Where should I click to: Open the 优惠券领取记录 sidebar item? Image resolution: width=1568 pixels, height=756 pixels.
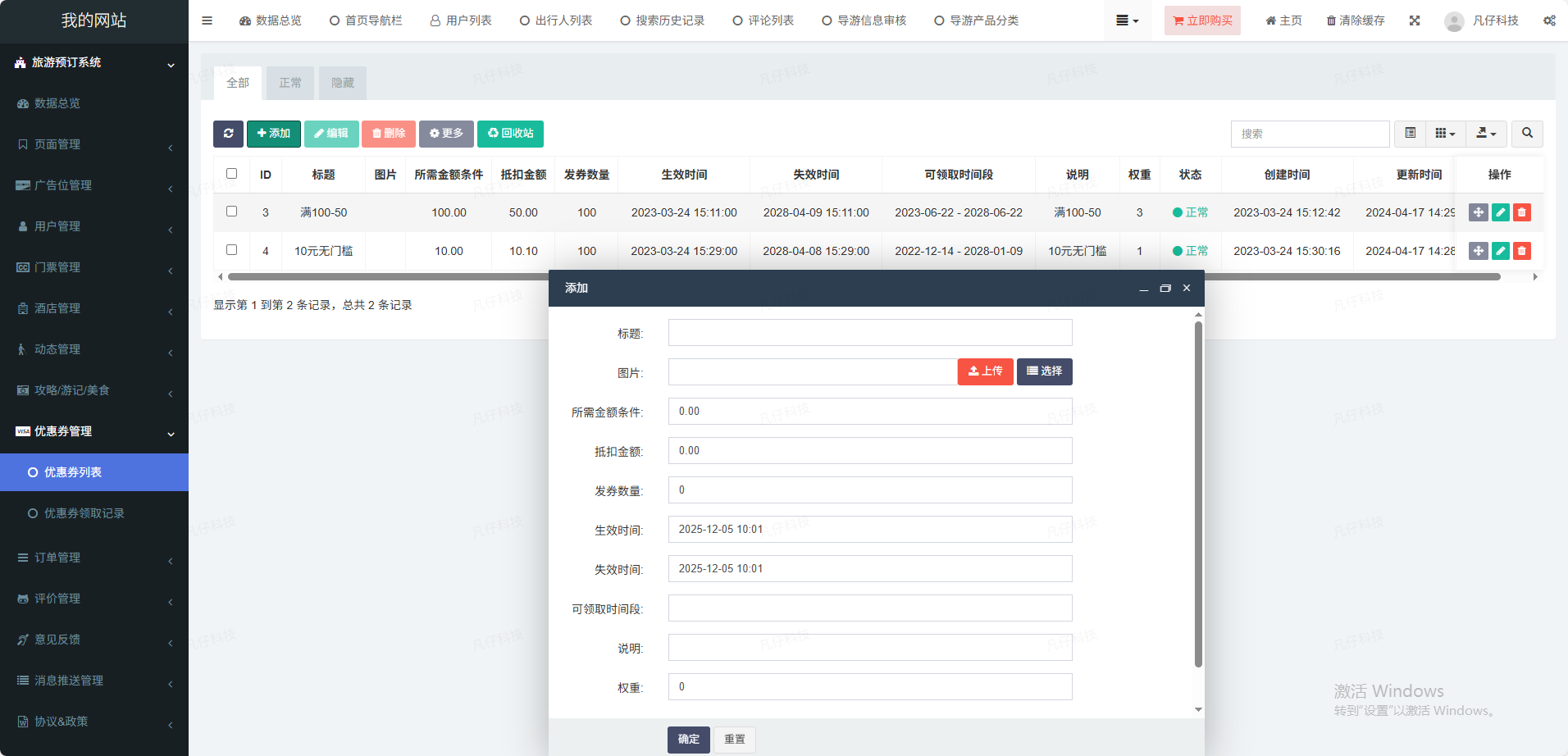[x=84, y=513]
